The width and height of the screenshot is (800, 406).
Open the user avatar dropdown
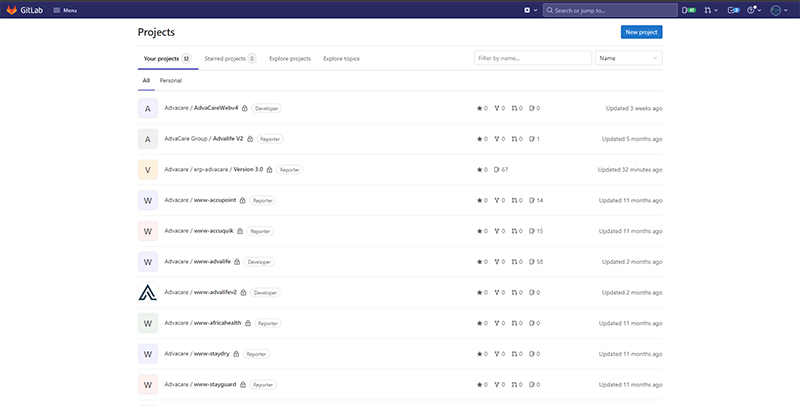click(x=779, y=10)
